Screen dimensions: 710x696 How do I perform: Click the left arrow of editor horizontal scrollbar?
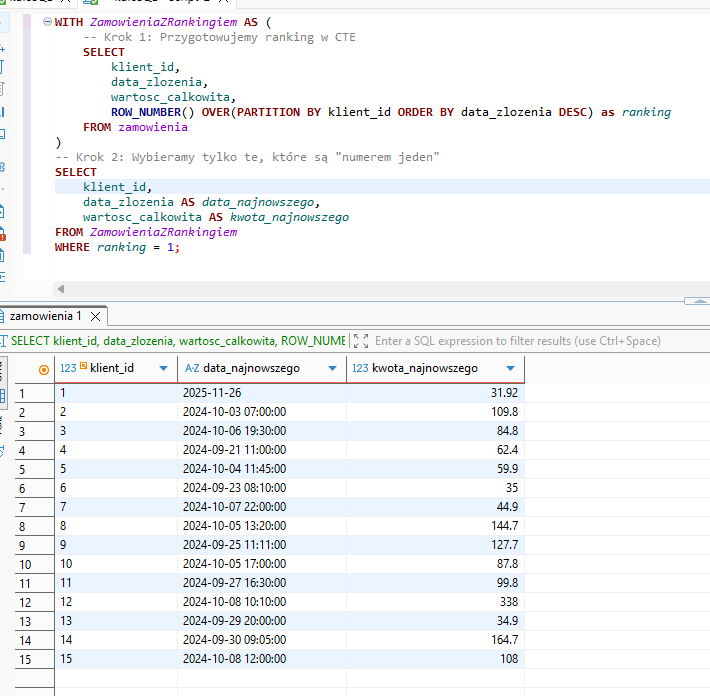(x=61, y=288)
